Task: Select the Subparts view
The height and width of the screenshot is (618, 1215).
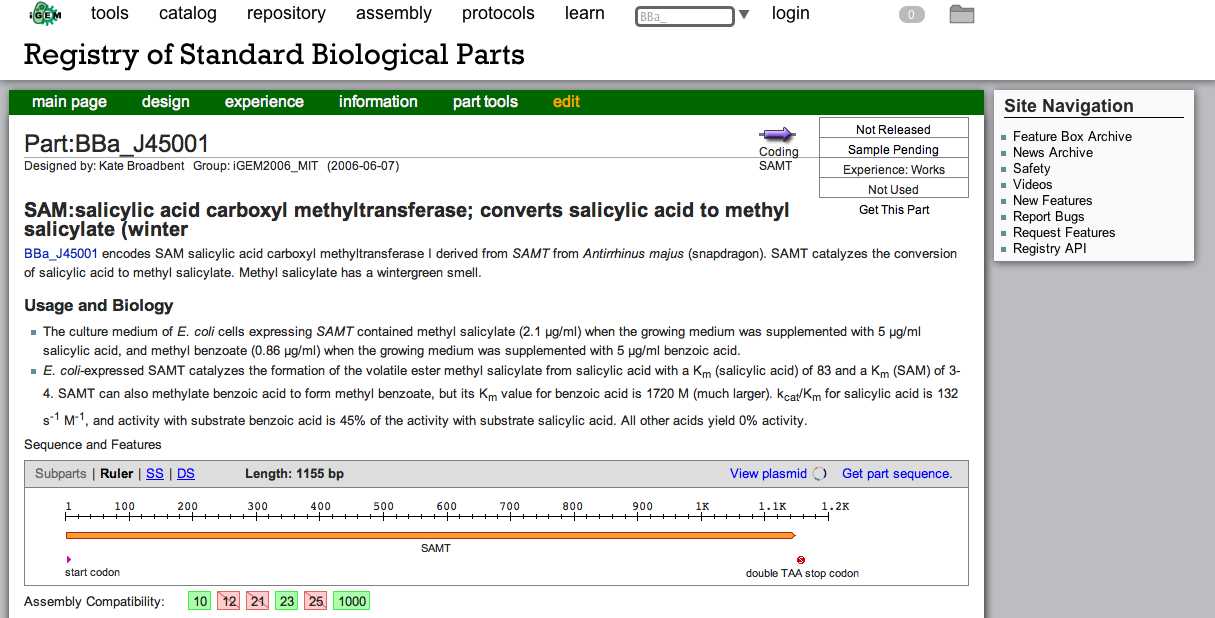Action: point(61,474)
